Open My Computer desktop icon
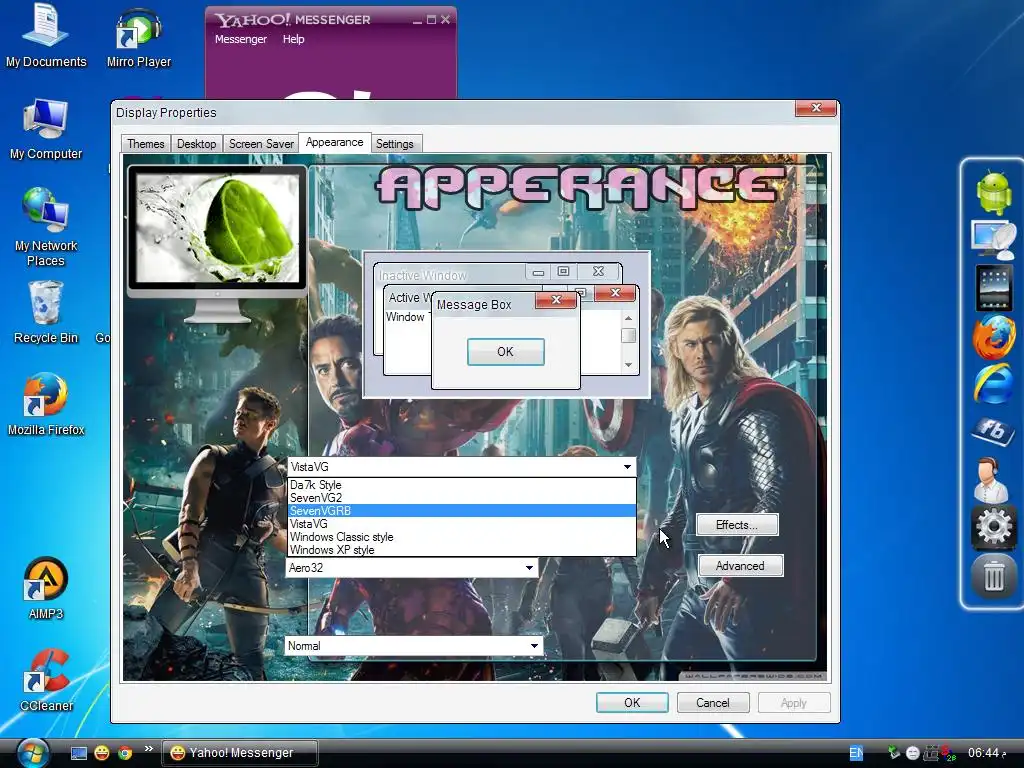1024x768 pixels. pyautogui.click(x=45, y=129)
